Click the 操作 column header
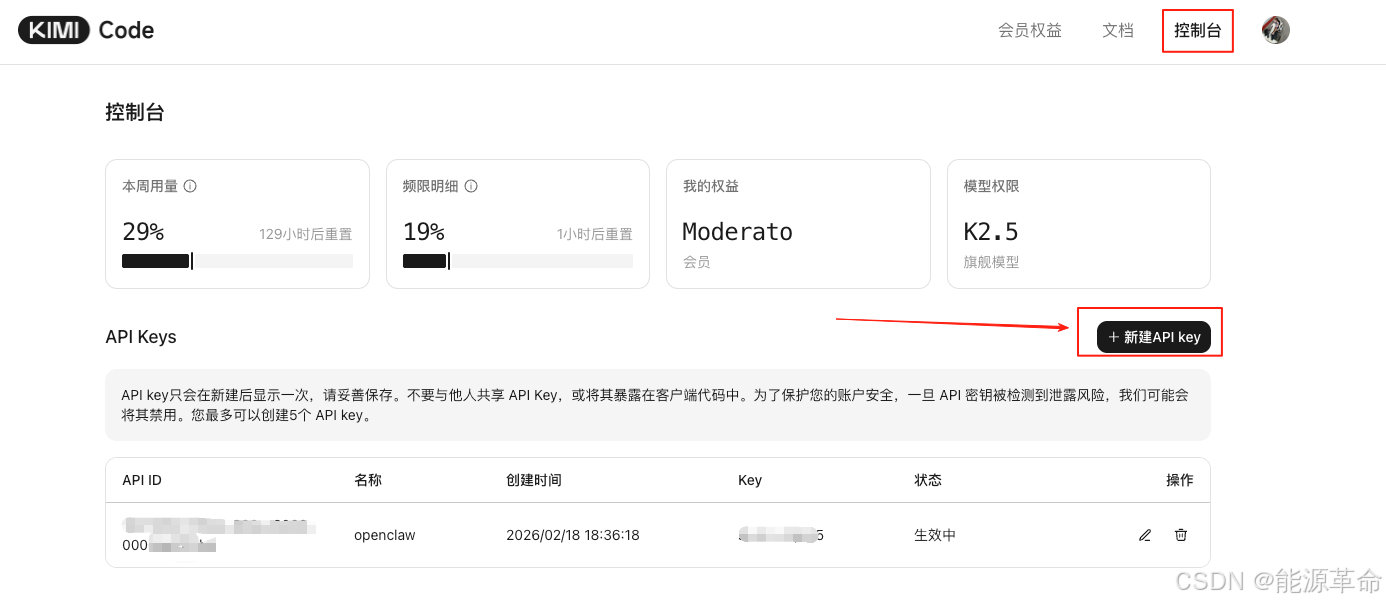1386x604 pixels. (1180, 480)
